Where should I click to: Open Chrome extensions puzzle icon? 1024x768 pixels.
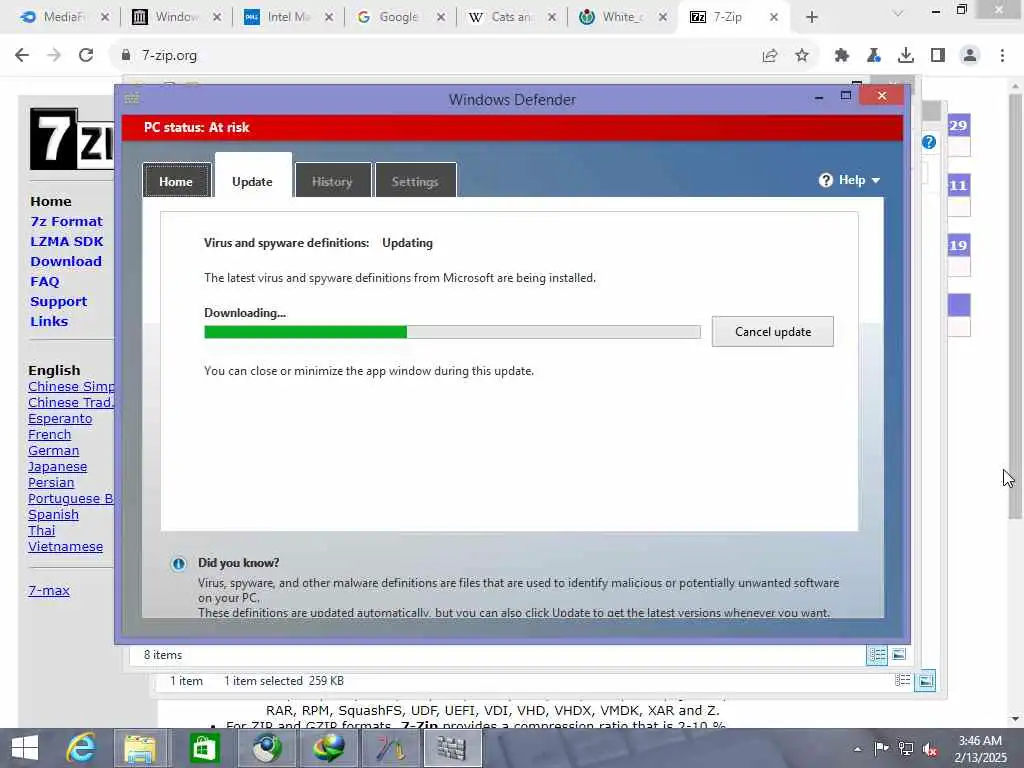click(842, 56)
